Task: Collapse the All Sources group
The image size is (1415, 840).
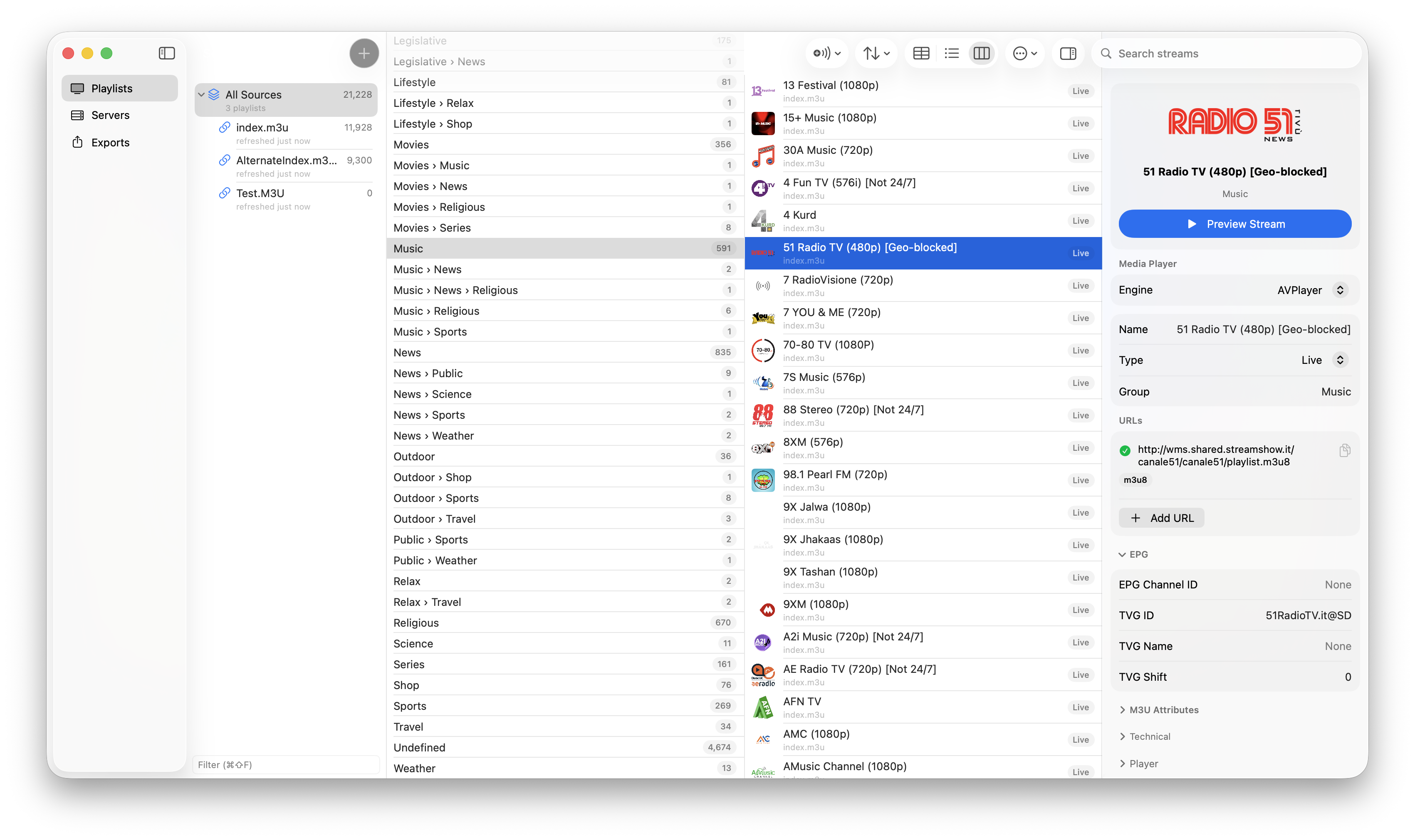Action: point(202,94)
